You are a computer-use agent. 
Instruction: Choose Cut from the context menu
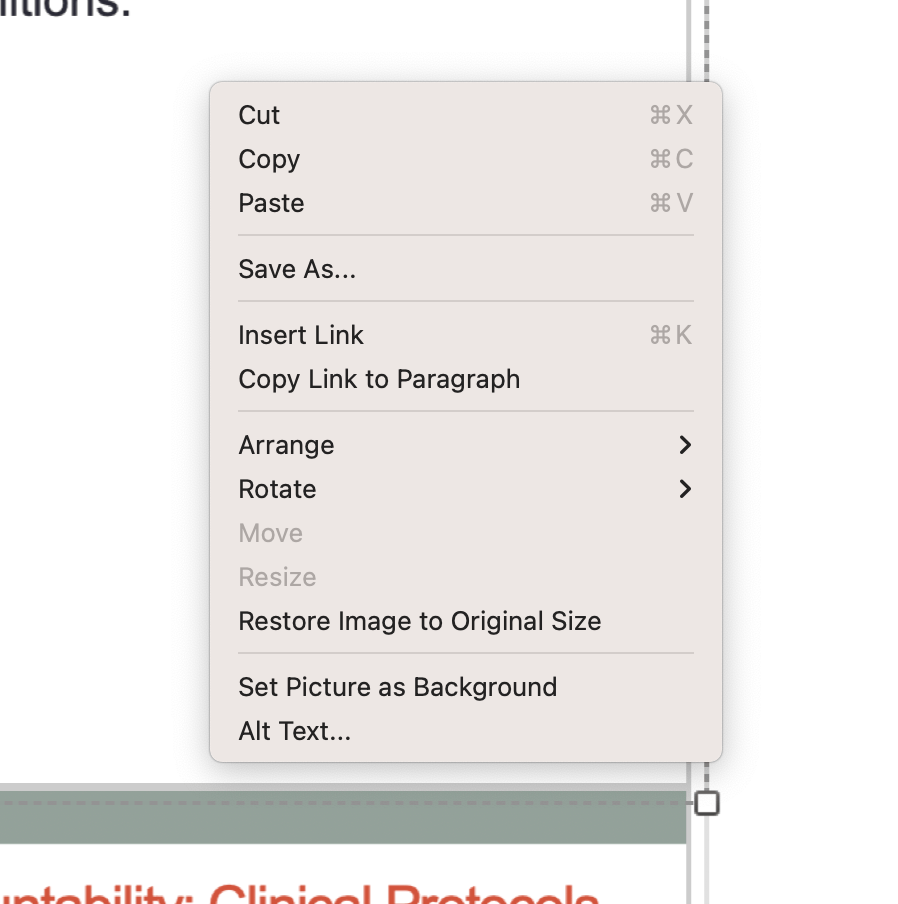click(x=466, y=115)
